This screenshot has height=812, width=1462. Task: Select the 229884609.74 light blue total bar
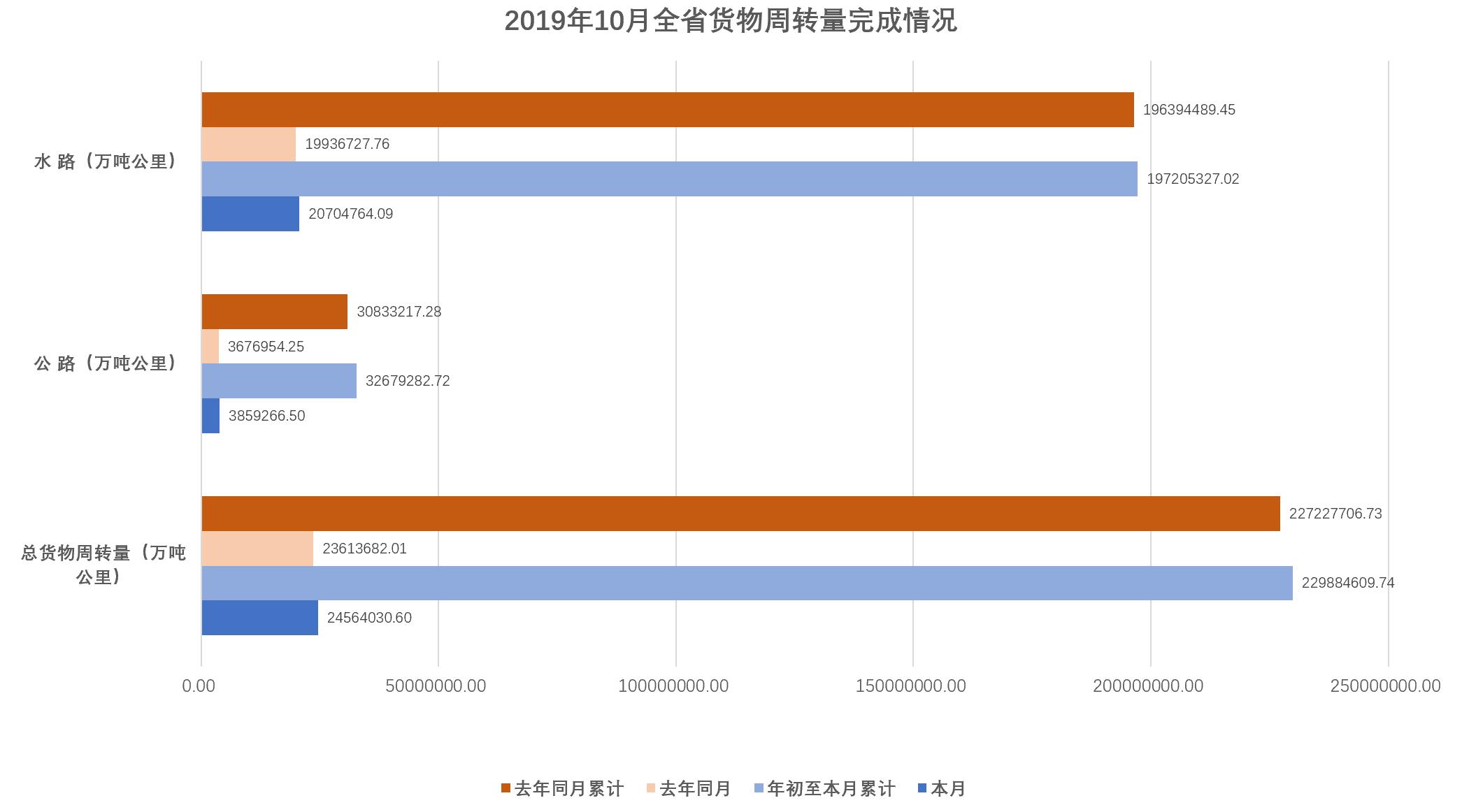click(x=747, y=583)
